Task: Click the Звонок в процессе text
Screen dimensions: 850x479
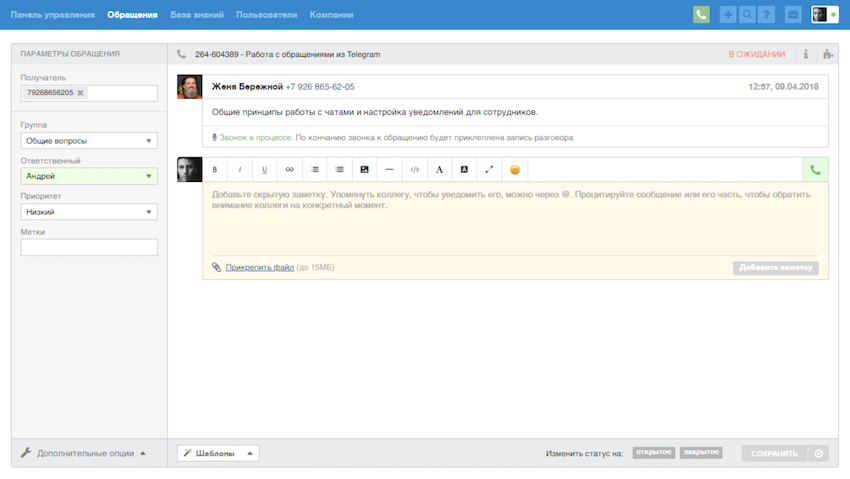Action: coord(256,138)
